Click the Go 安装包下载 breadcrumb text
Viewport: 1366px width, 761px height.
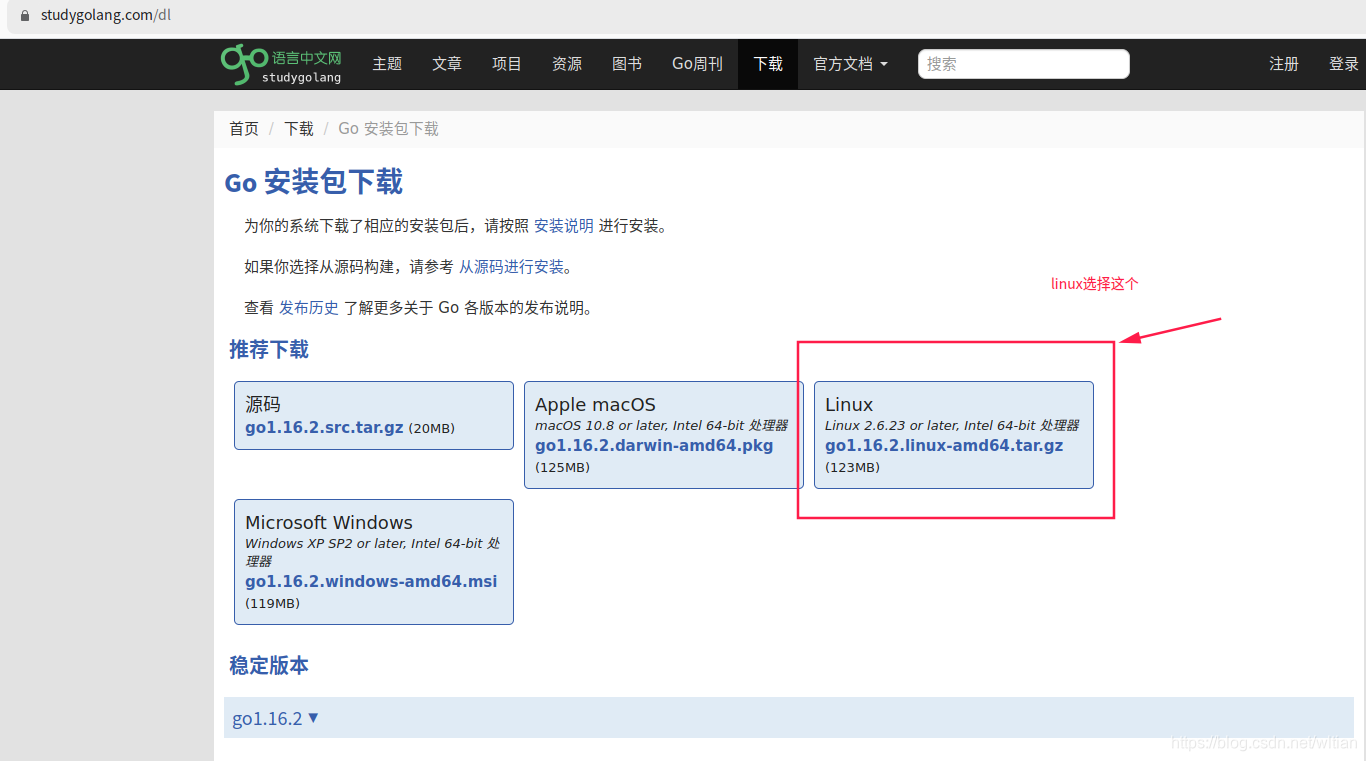point(388,129)
